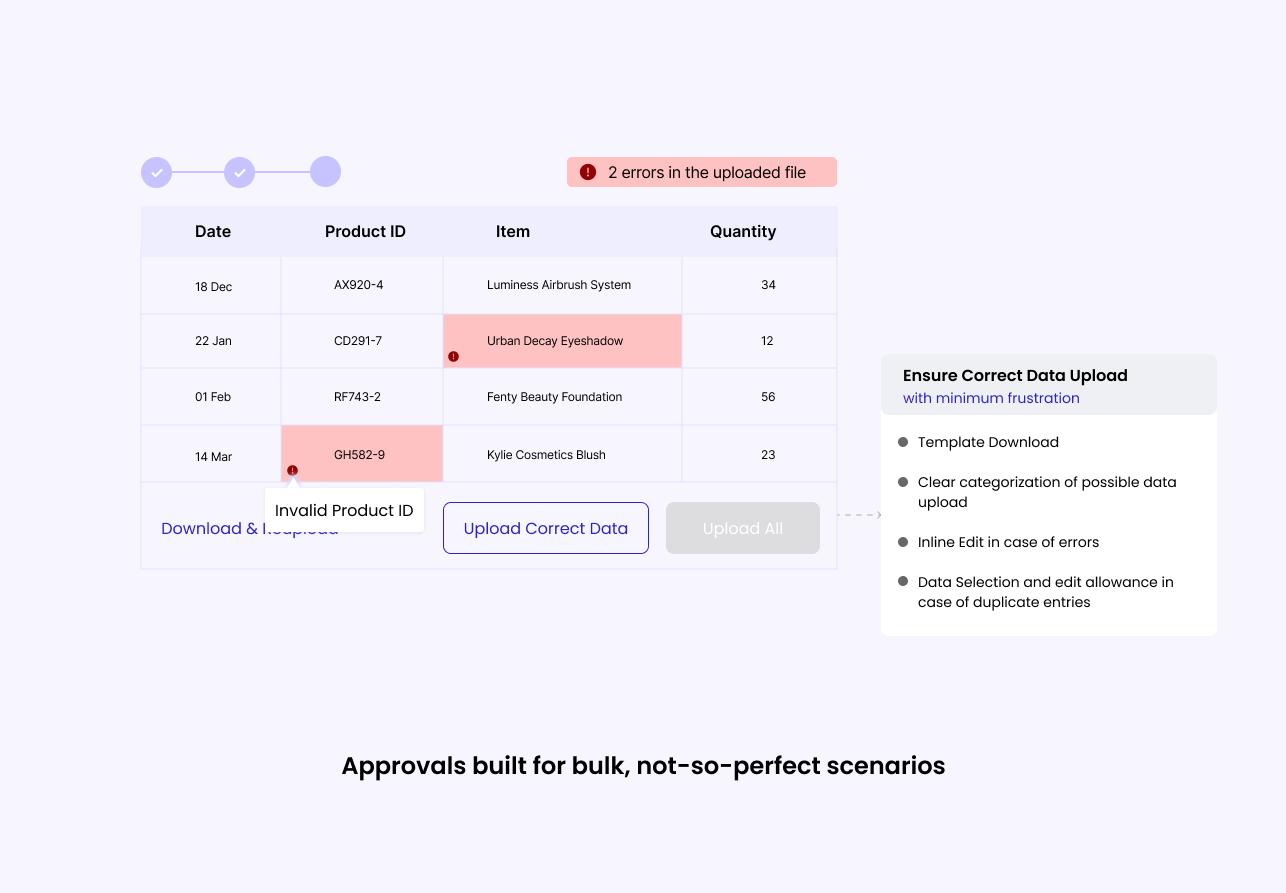This screenshot has width=1286, height=893.
Task: Click the Product ID column header
Action: pyautogui.click(x=365, y=231)
